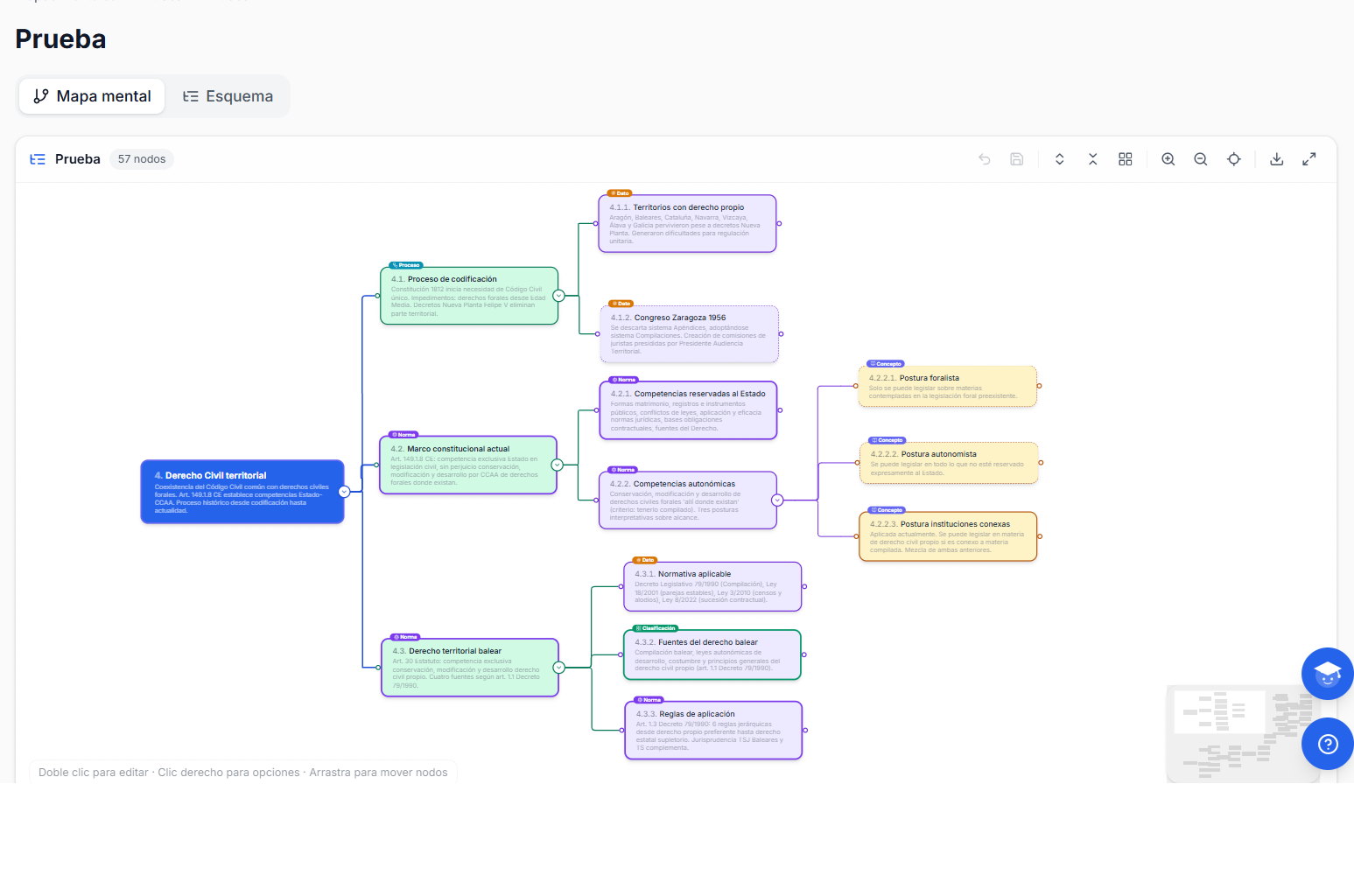Collapse the 4. Derecho Civil territorial root node
Screen dimensions: 1354x896
[344, 491]
